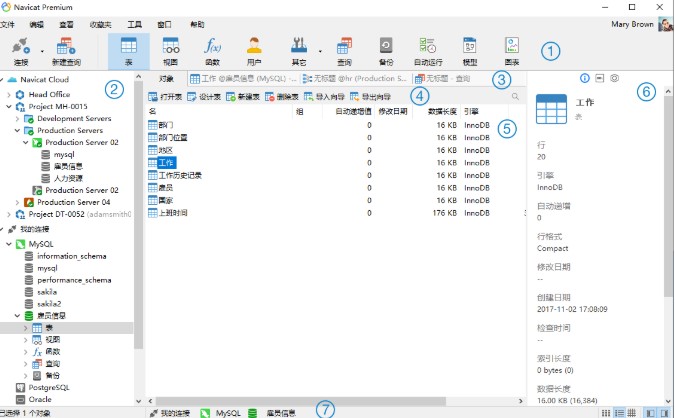Toggle the right information pane visibility
This screenshot has height=418, width=675.
point(664,412)
